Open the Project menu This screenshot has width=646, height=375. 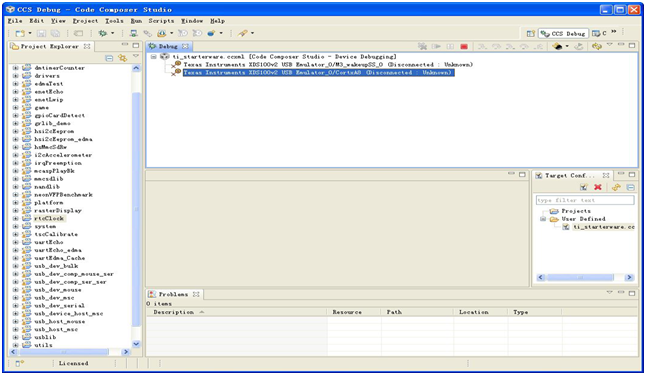click(x=85, y=21)
